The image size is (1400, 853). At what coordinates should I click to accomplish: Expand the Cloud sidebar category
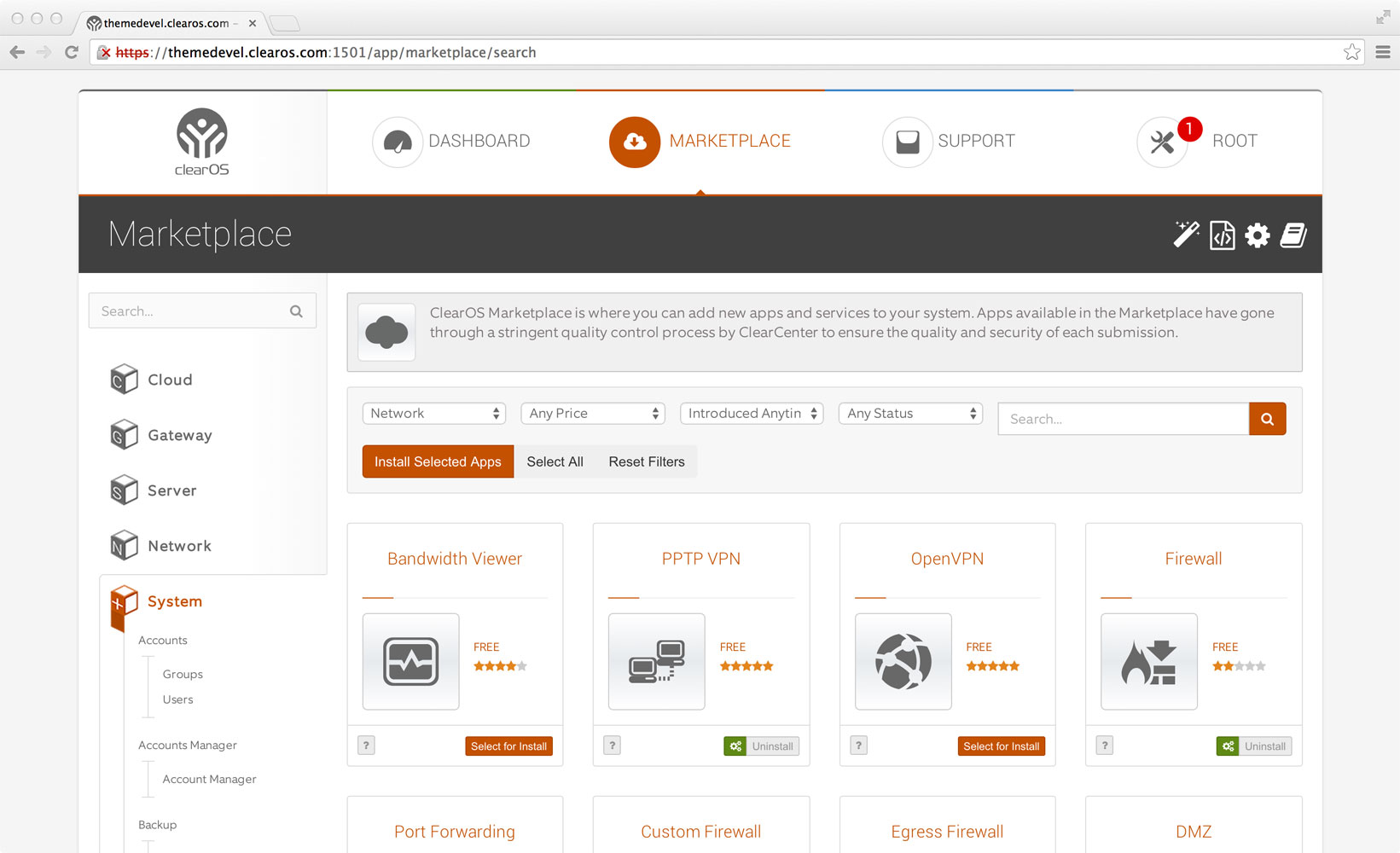tap(170, 380)
